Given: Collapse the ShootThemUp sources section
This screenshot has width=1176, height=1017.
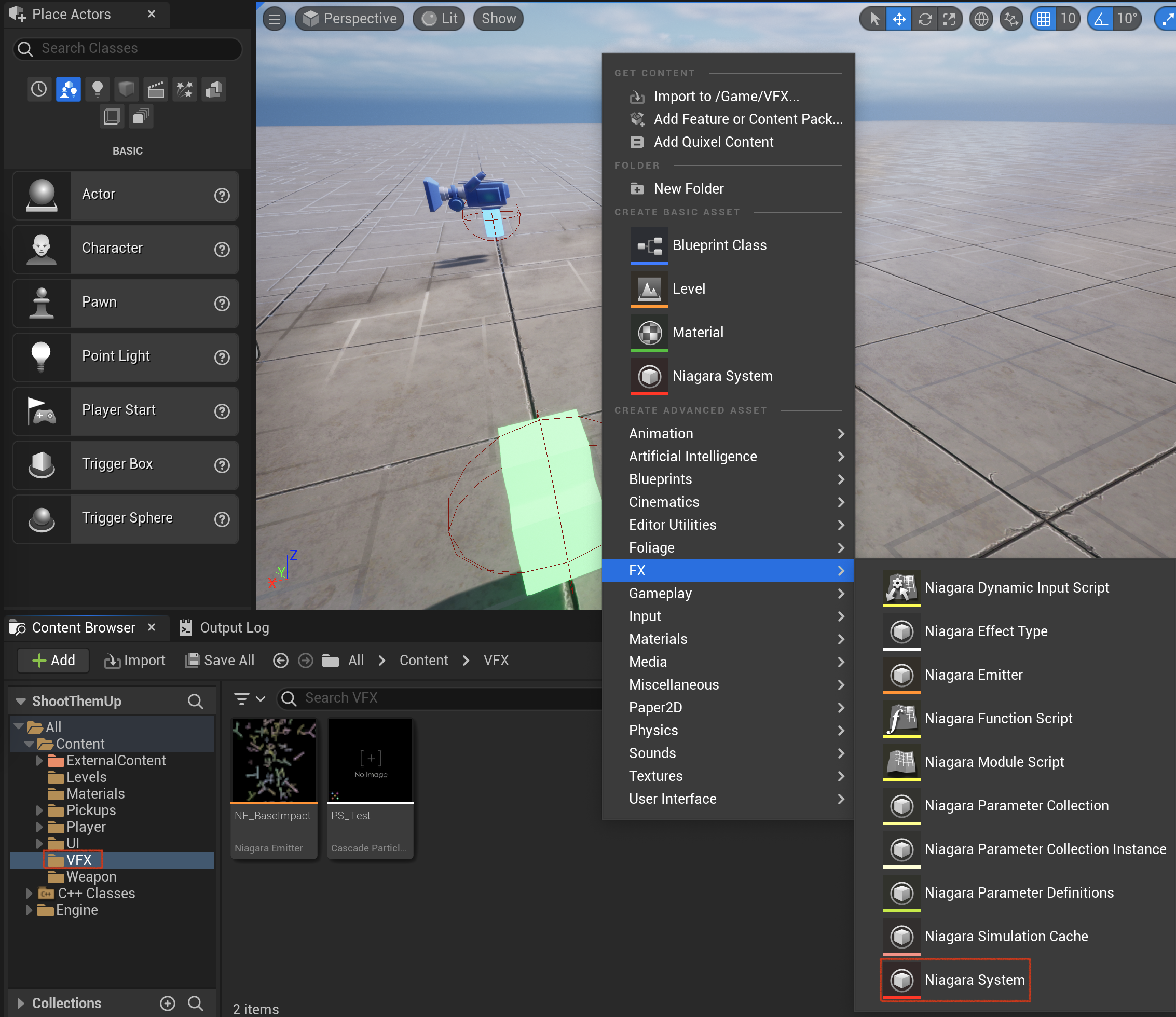Looking at the screenshot, I should point(21,702).
